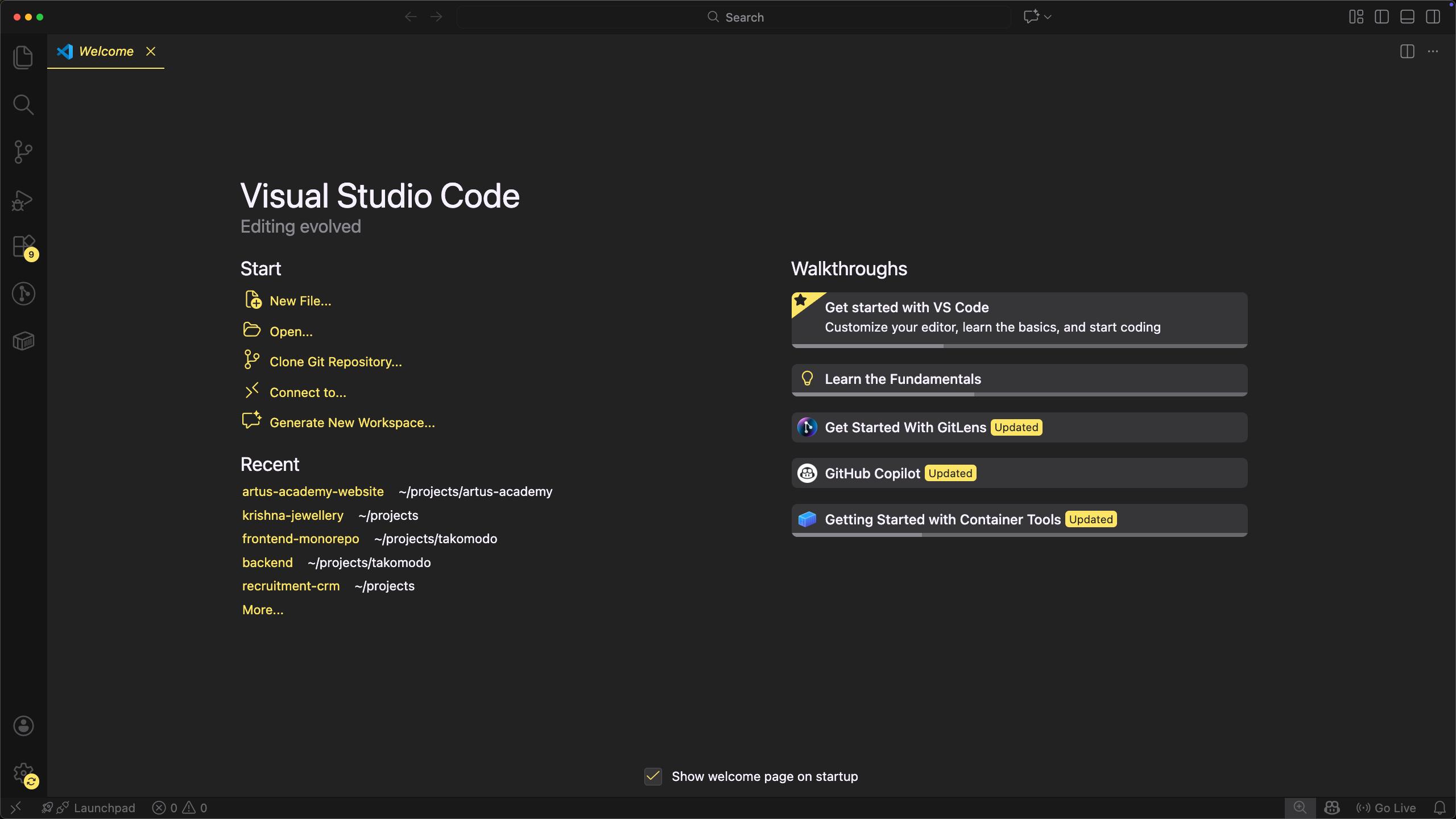Open recent project krishna-jewellery

point(293,515)
